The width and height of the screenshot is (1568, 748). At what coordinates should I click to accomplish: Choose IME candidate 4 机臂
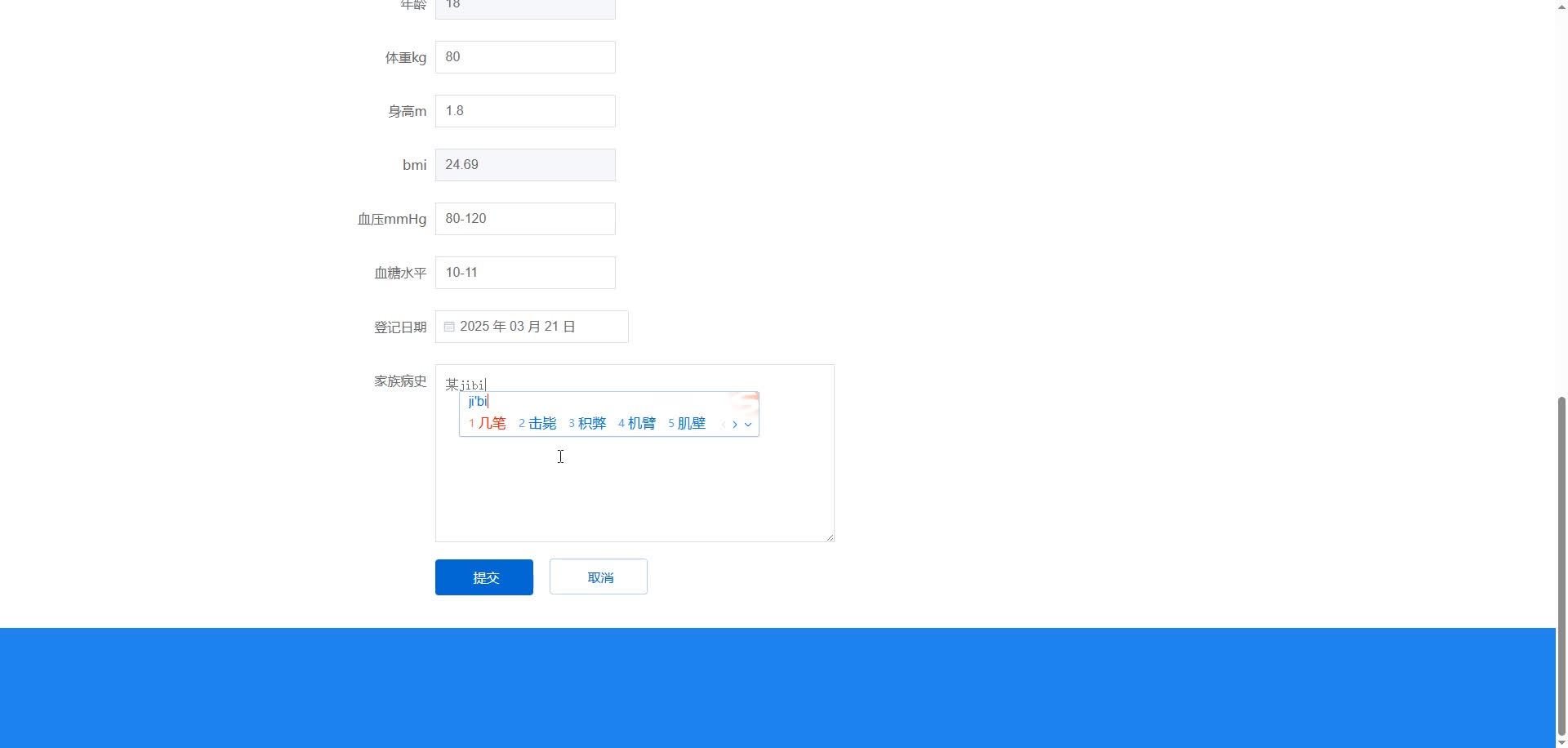[x=637, y=423]
